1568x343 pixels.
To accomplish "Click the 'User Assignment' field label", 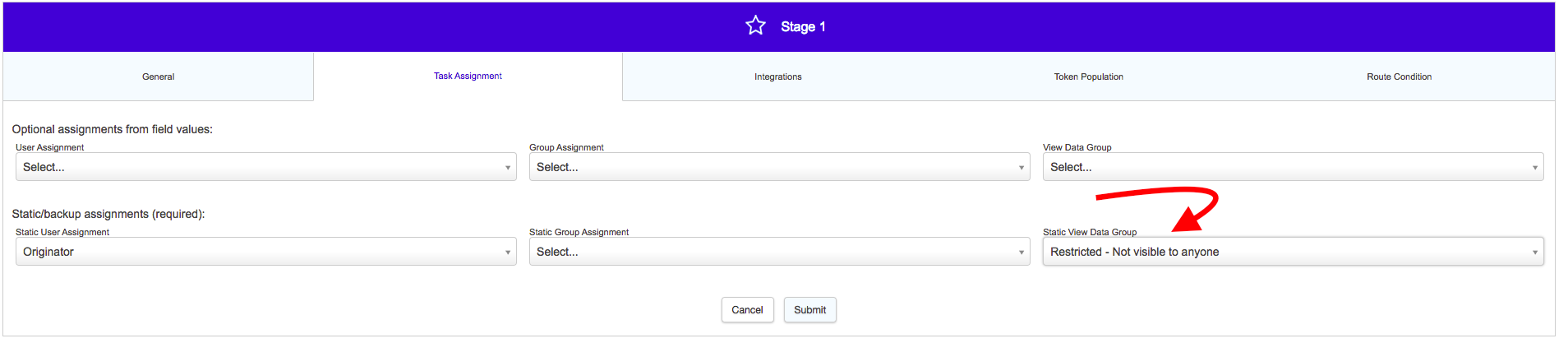I will tap(49, 147).
